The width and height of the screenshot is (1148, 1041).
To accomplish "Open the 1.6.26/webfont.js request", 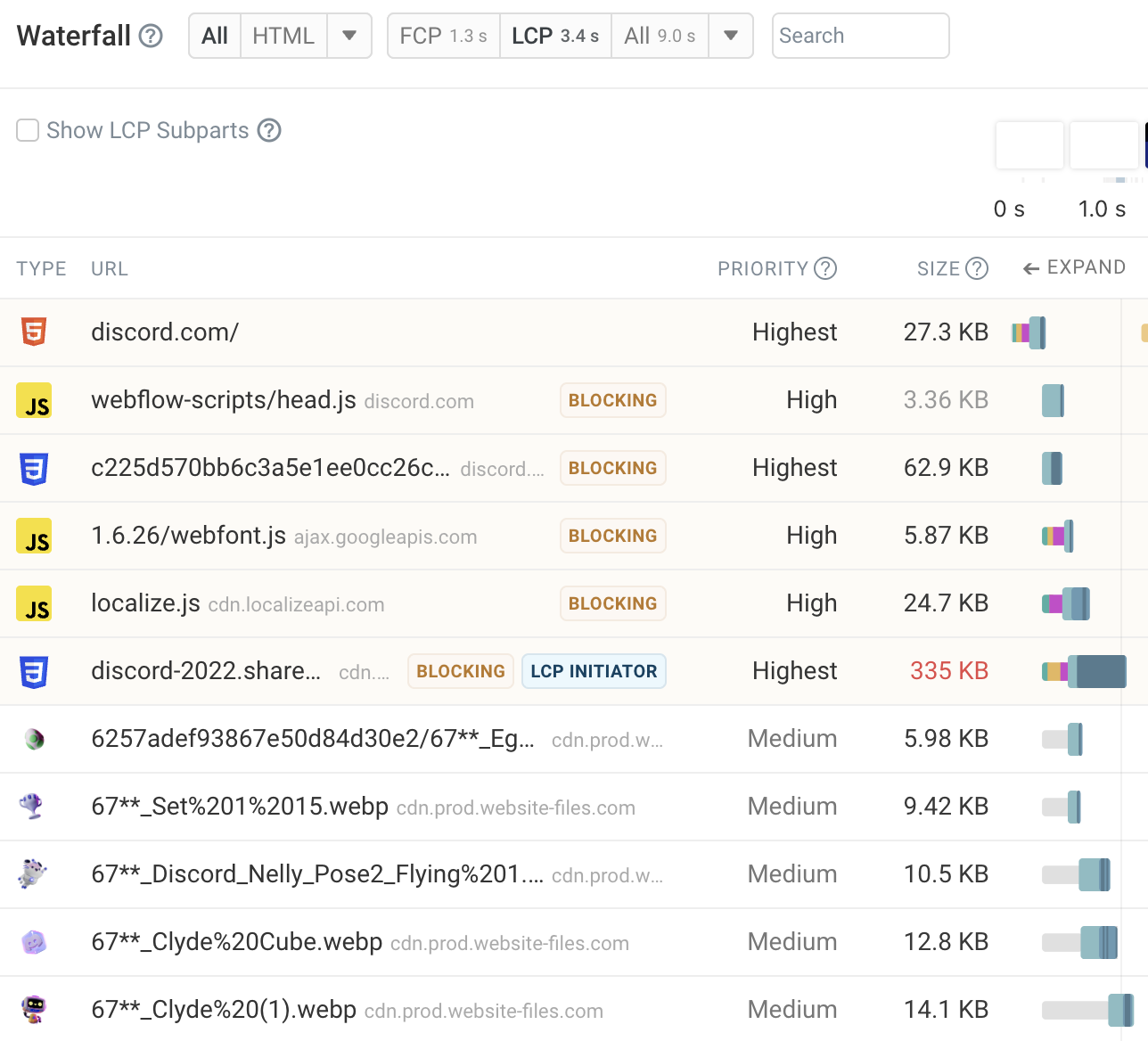I will 574,536.
